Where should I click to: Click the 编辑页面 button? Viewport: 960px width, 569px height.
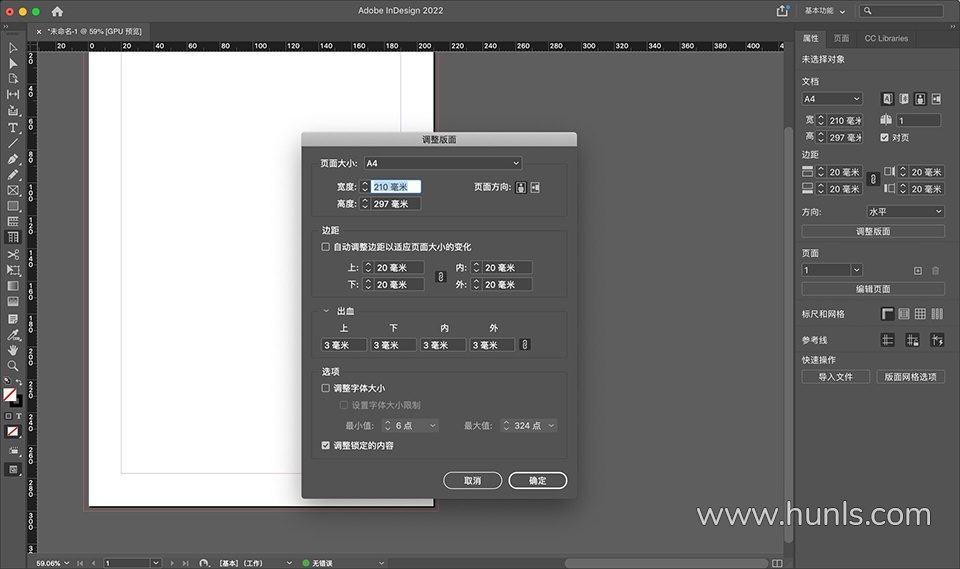[x=873, y=288]
